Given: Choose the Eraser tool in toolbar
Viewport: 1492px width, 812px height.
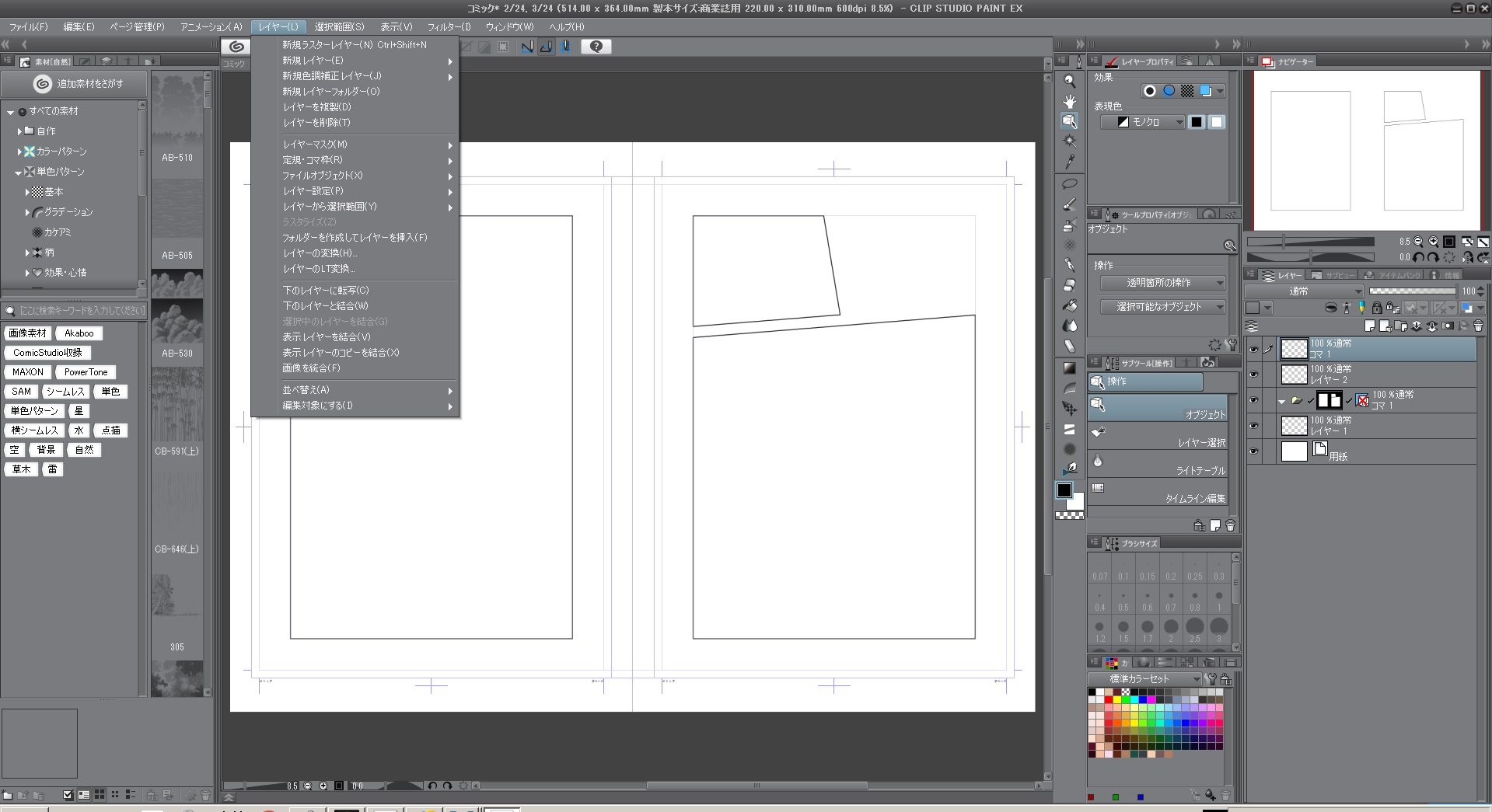Looking at the screenshot, I should point(1070,285).
